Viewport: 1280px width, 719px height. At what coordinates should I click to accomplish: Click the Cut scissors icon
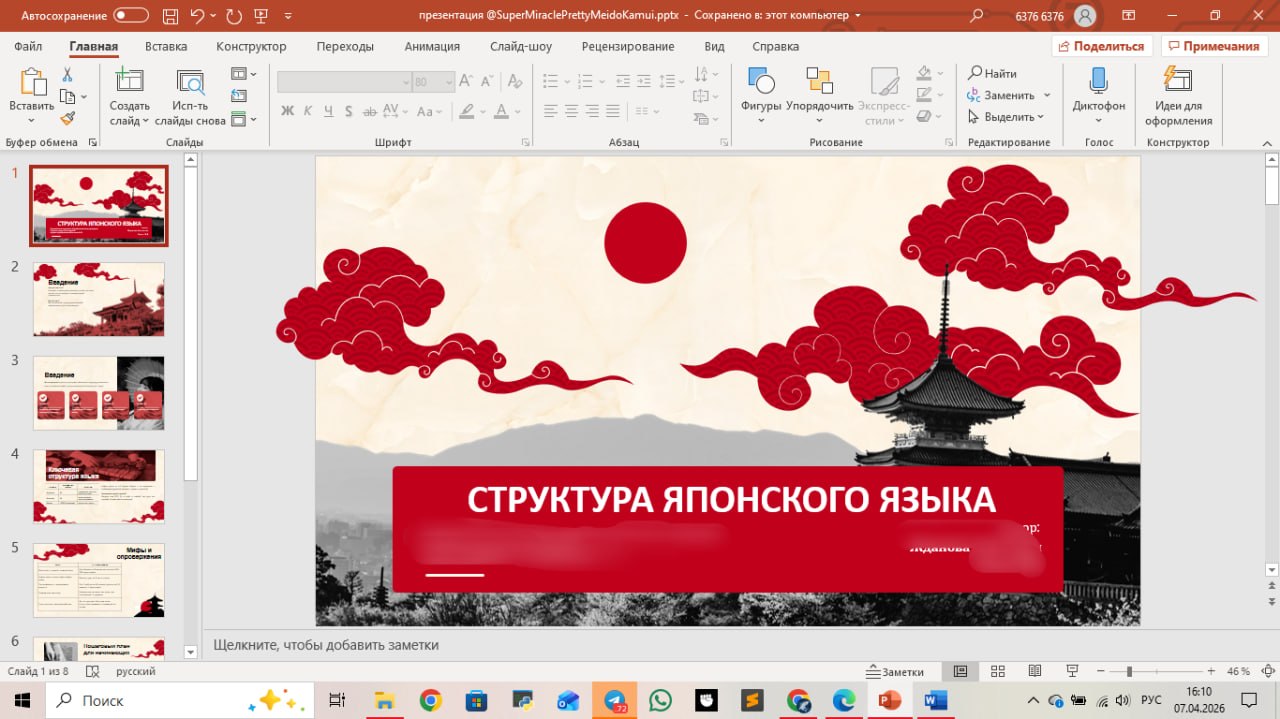tap(67, 75)
